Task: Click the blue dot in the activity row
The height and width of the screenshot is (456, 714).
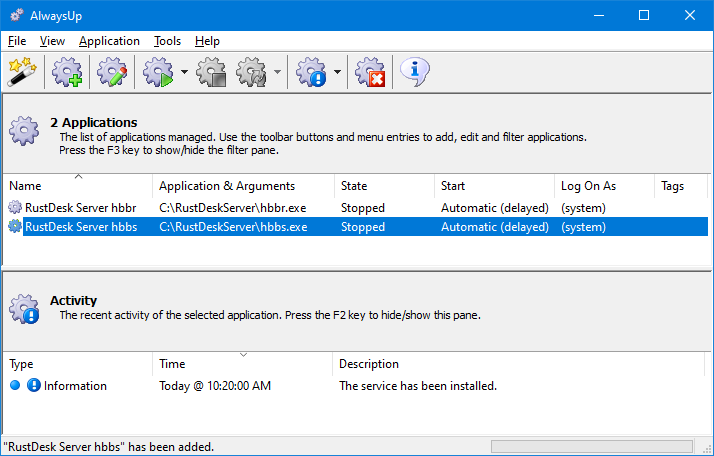Action: point(15,385)
